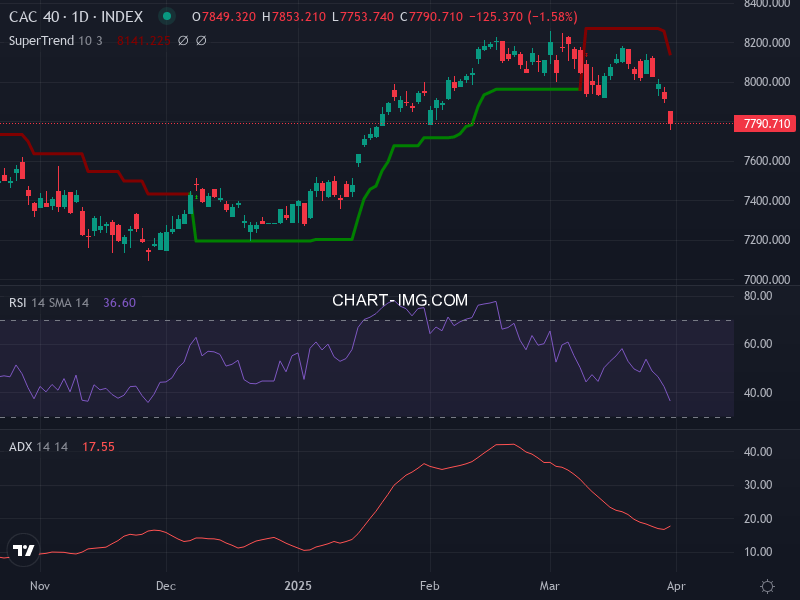Click the Dec time axis label
800x600 pixels.
(166, 586)
